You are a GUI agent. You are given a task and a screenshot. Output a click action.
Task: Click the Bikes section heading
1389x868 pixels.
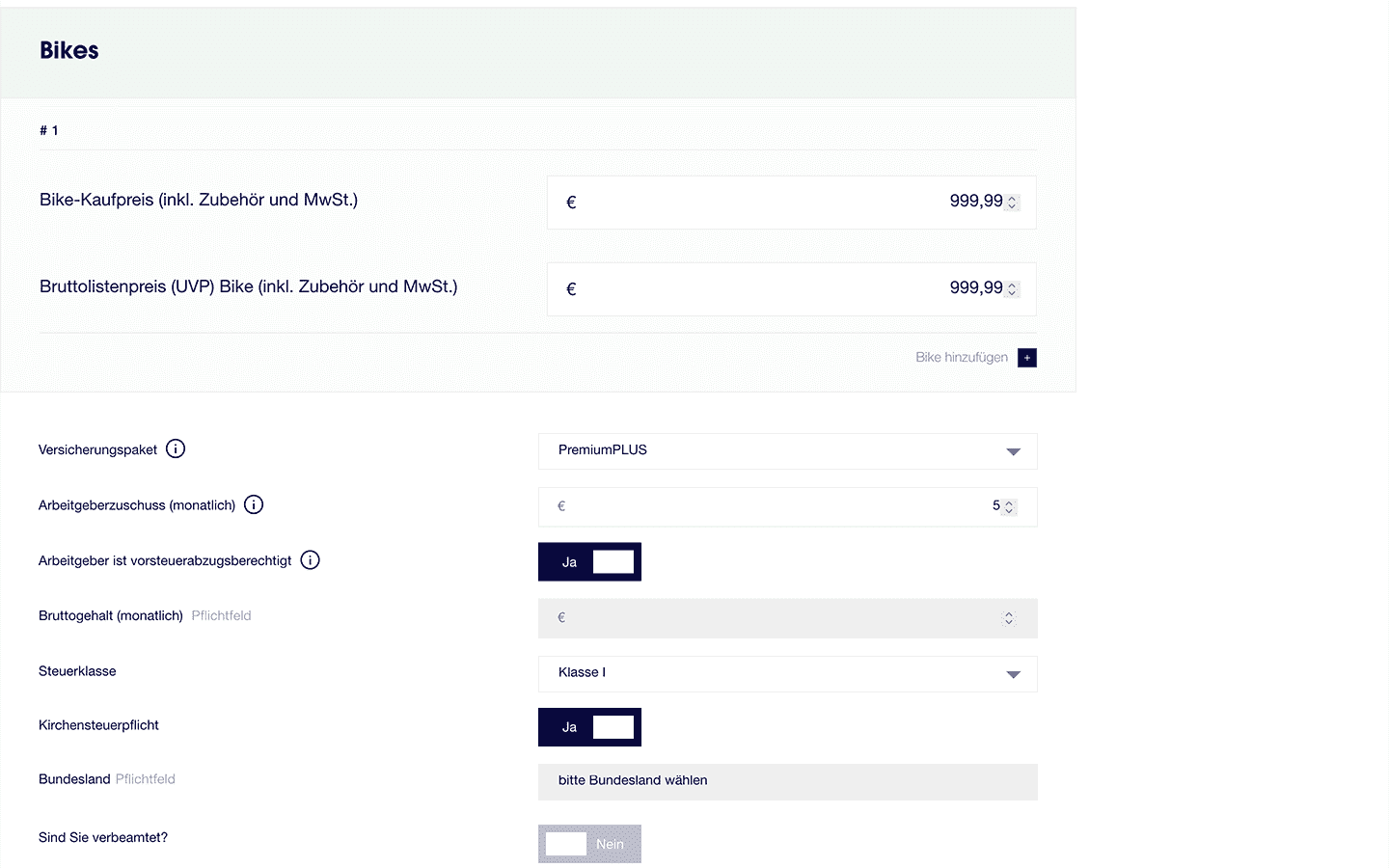click(69, 50)
